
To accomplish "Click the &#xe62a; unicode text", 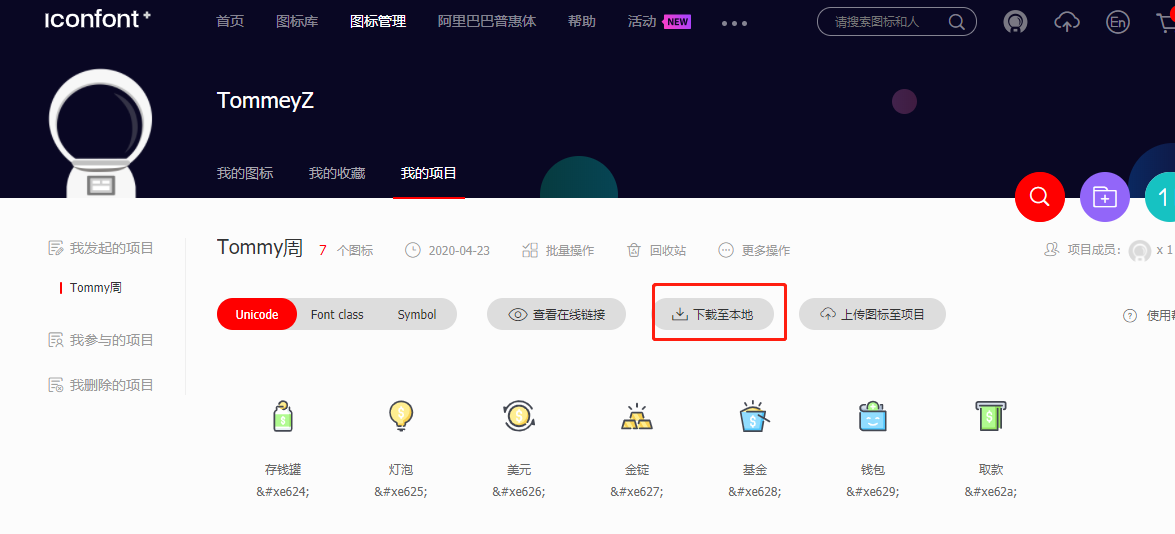I will (x=991, y=492).
